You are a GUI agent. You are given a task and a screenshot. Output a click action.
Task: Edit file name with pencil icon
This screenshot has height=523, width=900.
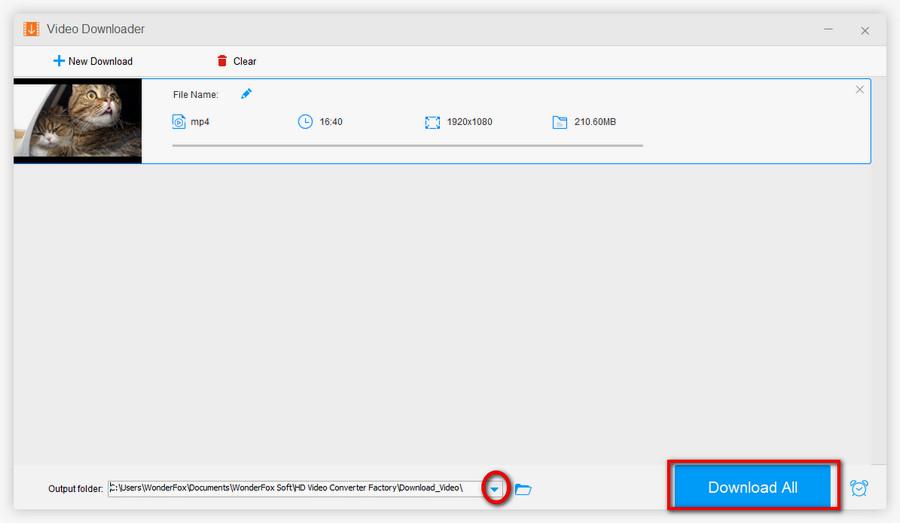point(246,94)
